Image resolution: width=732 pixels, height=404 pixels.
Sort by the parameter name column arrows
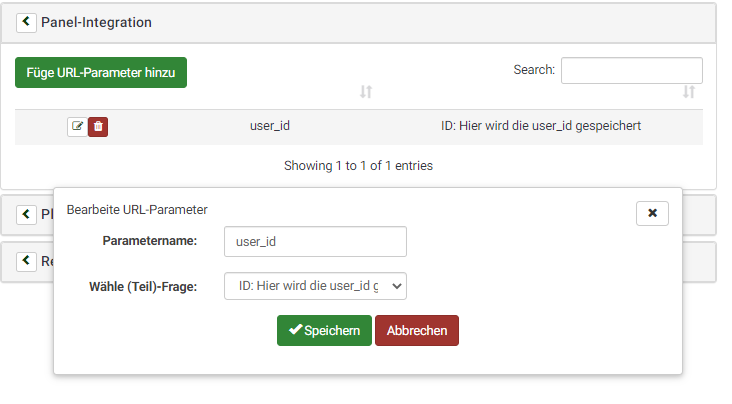click(366, 92)
